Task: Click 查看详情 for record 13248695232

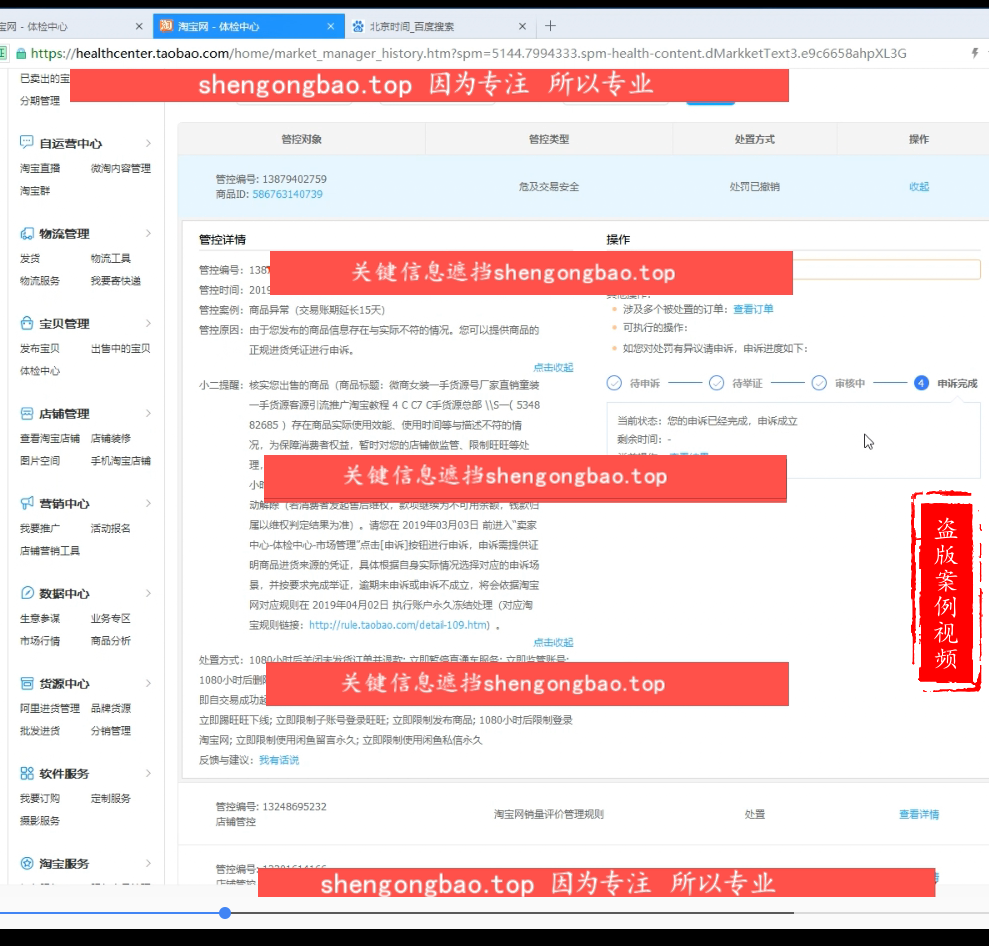Action: (x=919, y=814)
